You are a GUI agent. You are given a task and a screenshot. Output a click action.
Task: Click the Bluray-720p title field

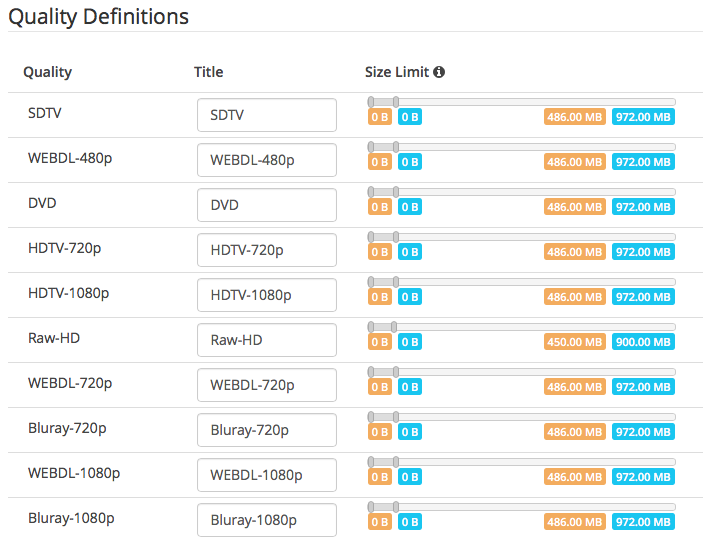pyautogui.click(x=266, y=430)
